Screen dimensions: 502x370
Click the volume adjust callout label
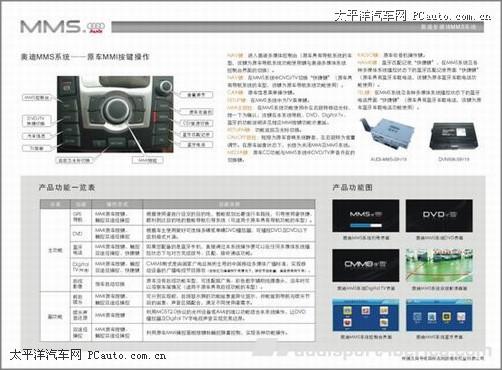pos(196,95)
